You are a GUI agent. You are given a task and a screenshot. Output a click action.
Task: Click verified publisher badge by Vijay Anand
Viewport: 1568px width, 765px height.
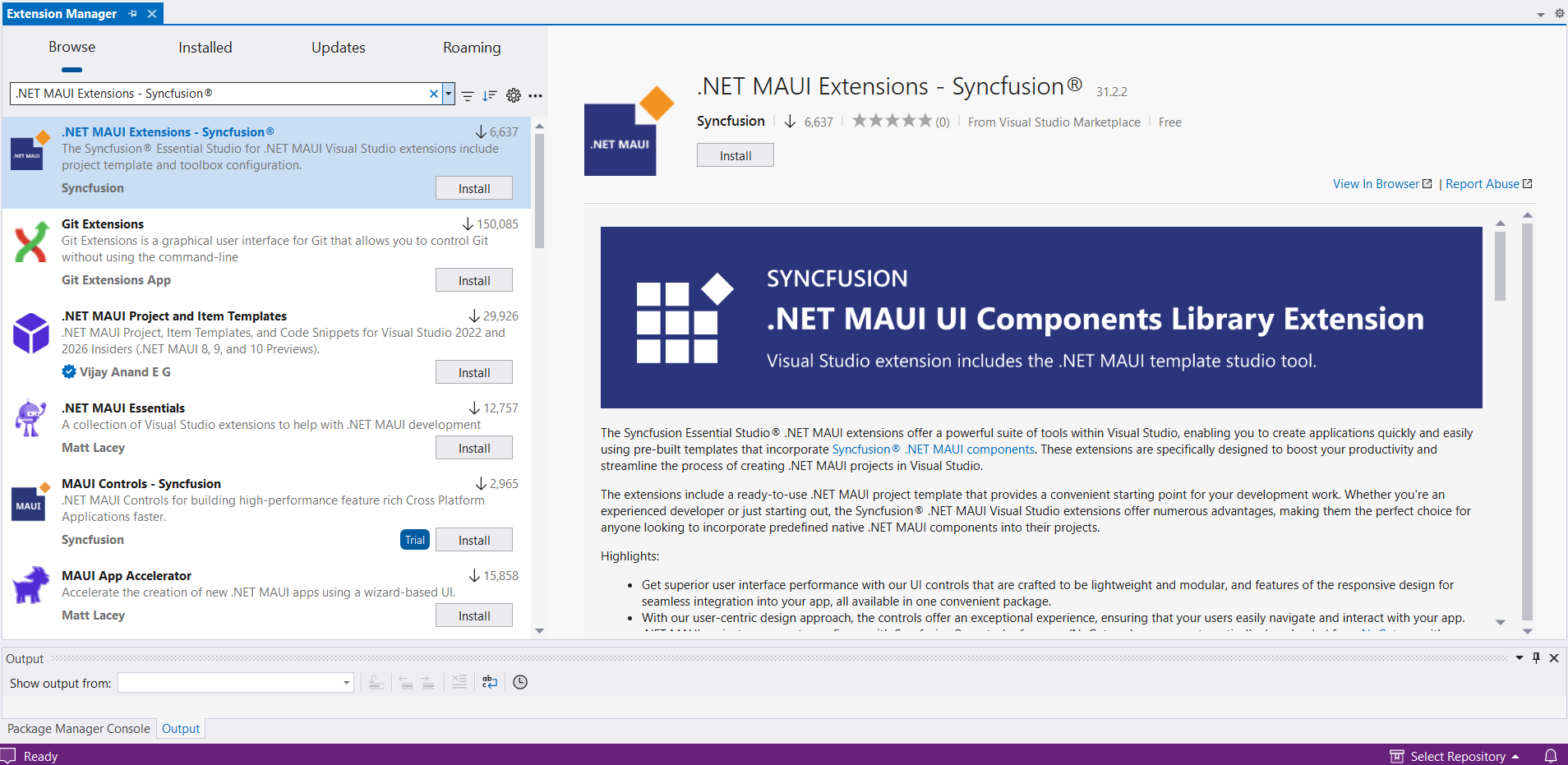click(x=69, y=371)
